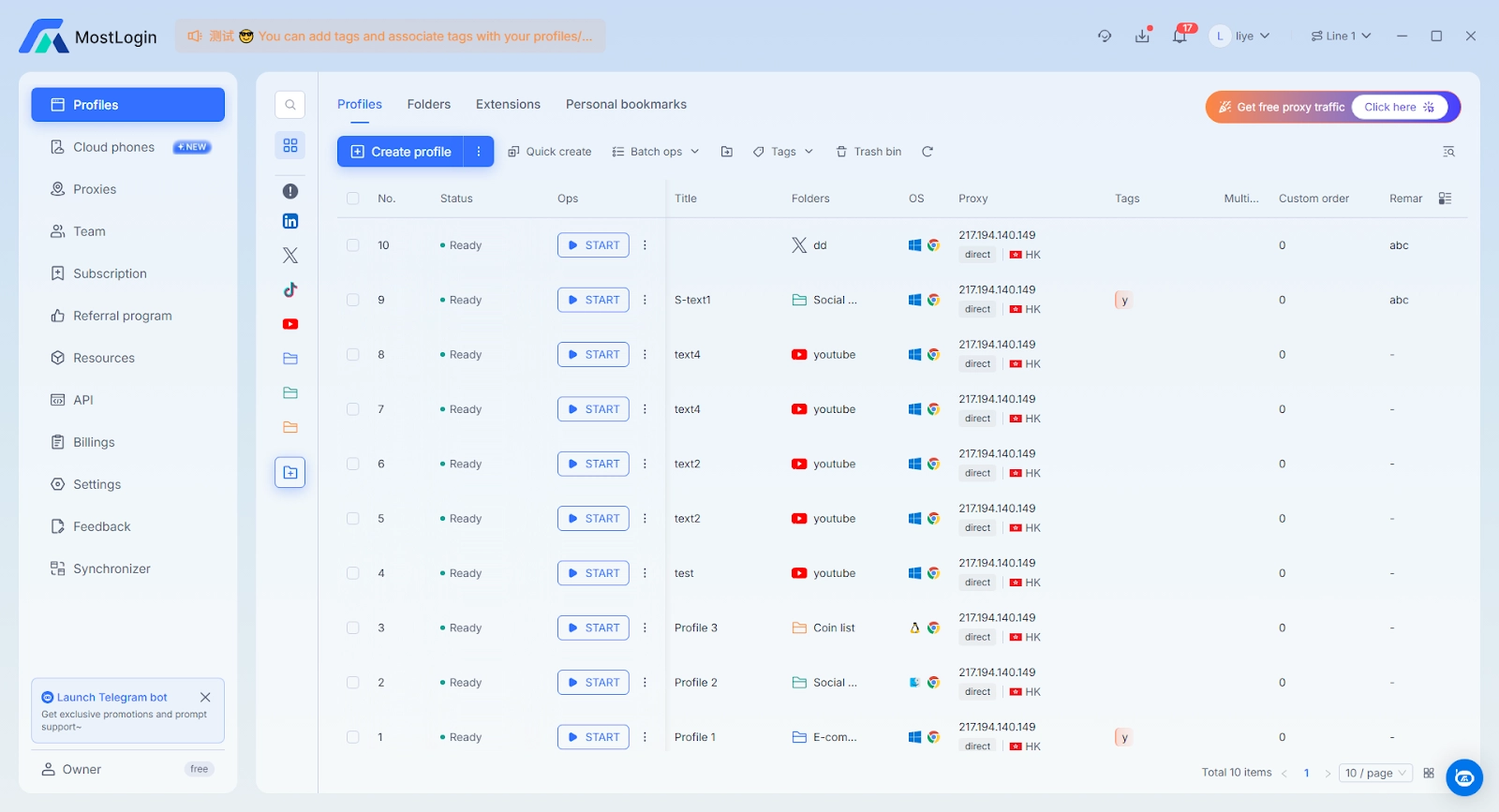Tick the checkbox for profile row 10

(353, 245)
